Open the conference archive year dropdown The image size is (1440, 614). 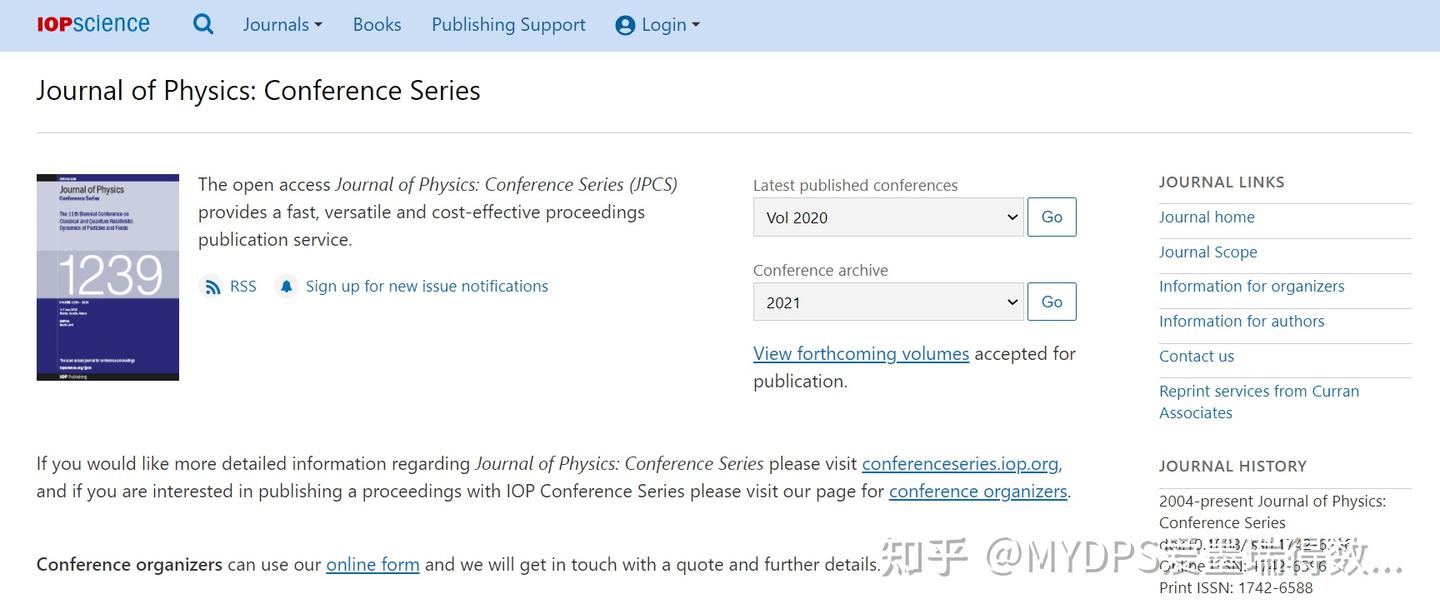[887, 301]
